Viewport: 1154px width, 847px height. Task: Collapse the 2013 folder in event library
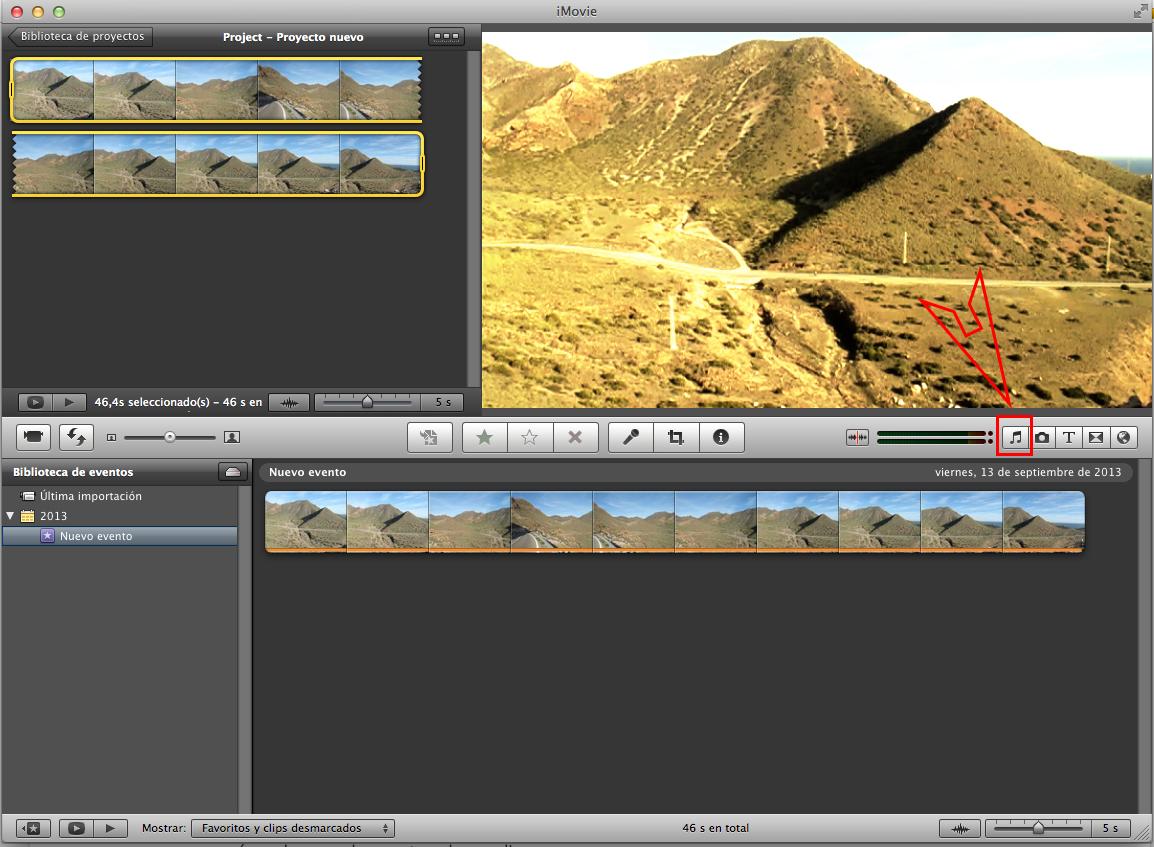click(x=10, y=516)
